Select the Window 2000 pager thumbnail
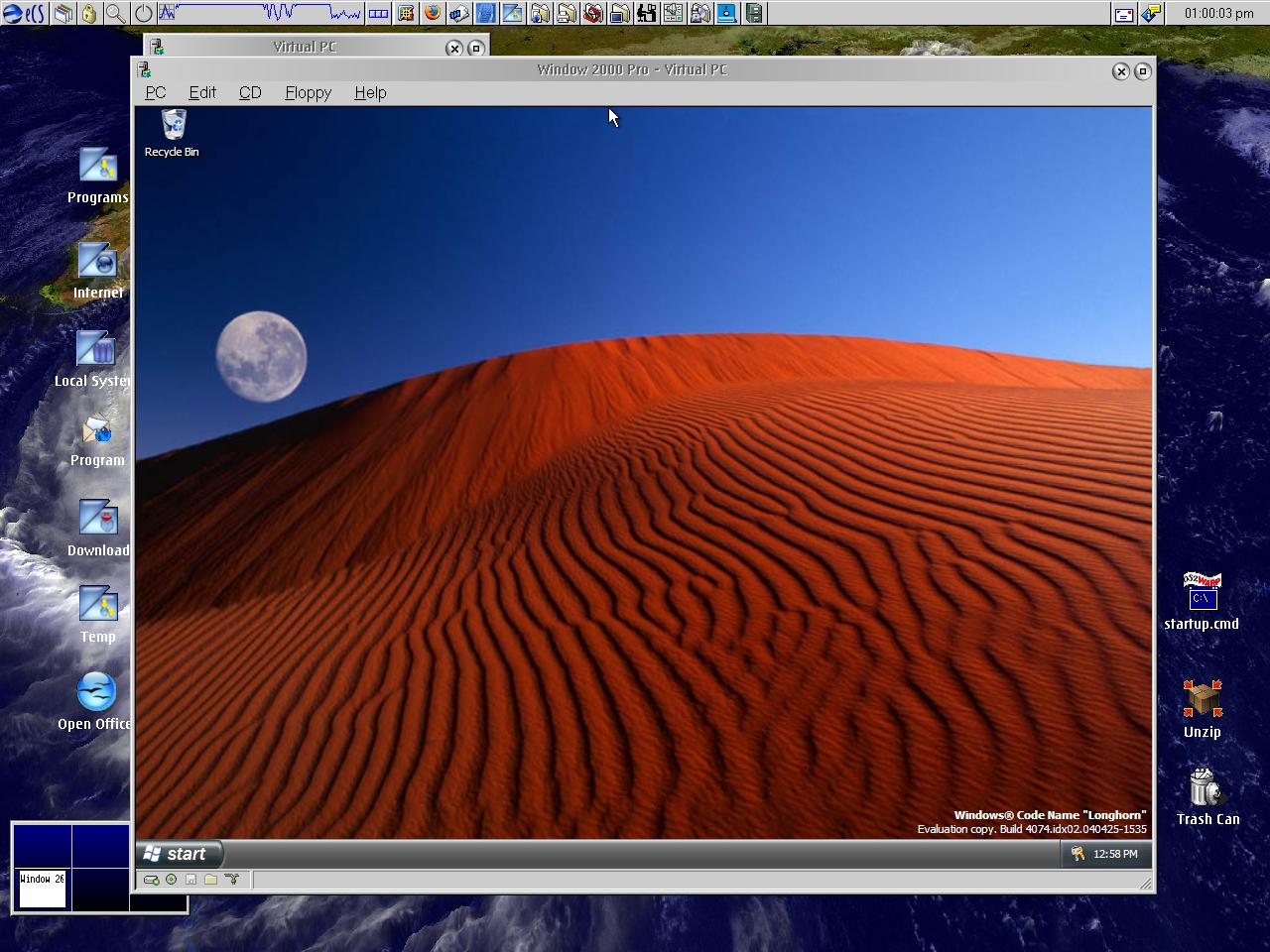 tap(42, 888)
